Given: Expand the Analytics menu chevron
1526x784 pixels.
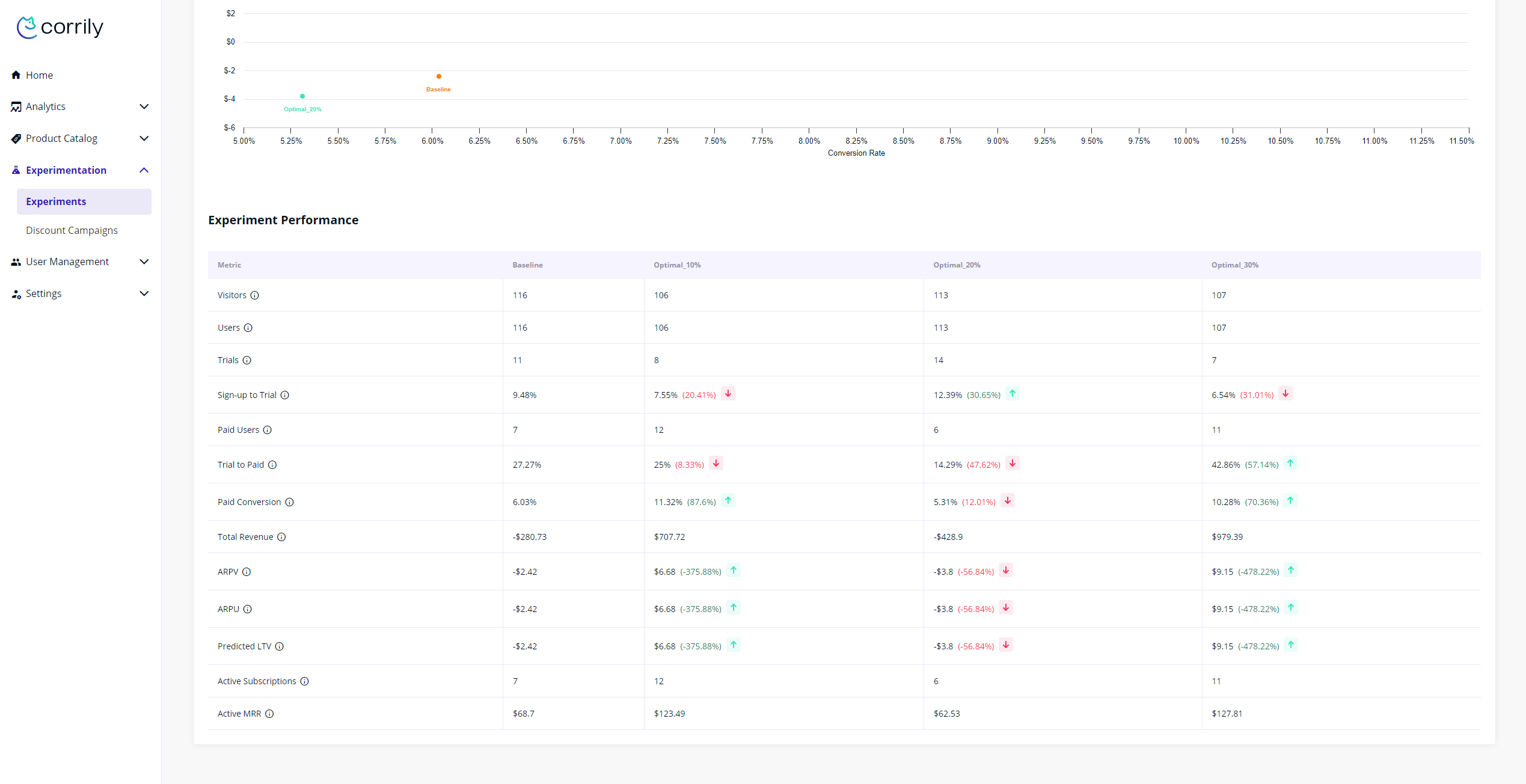Looking at the screenshot, I should 144,106.
